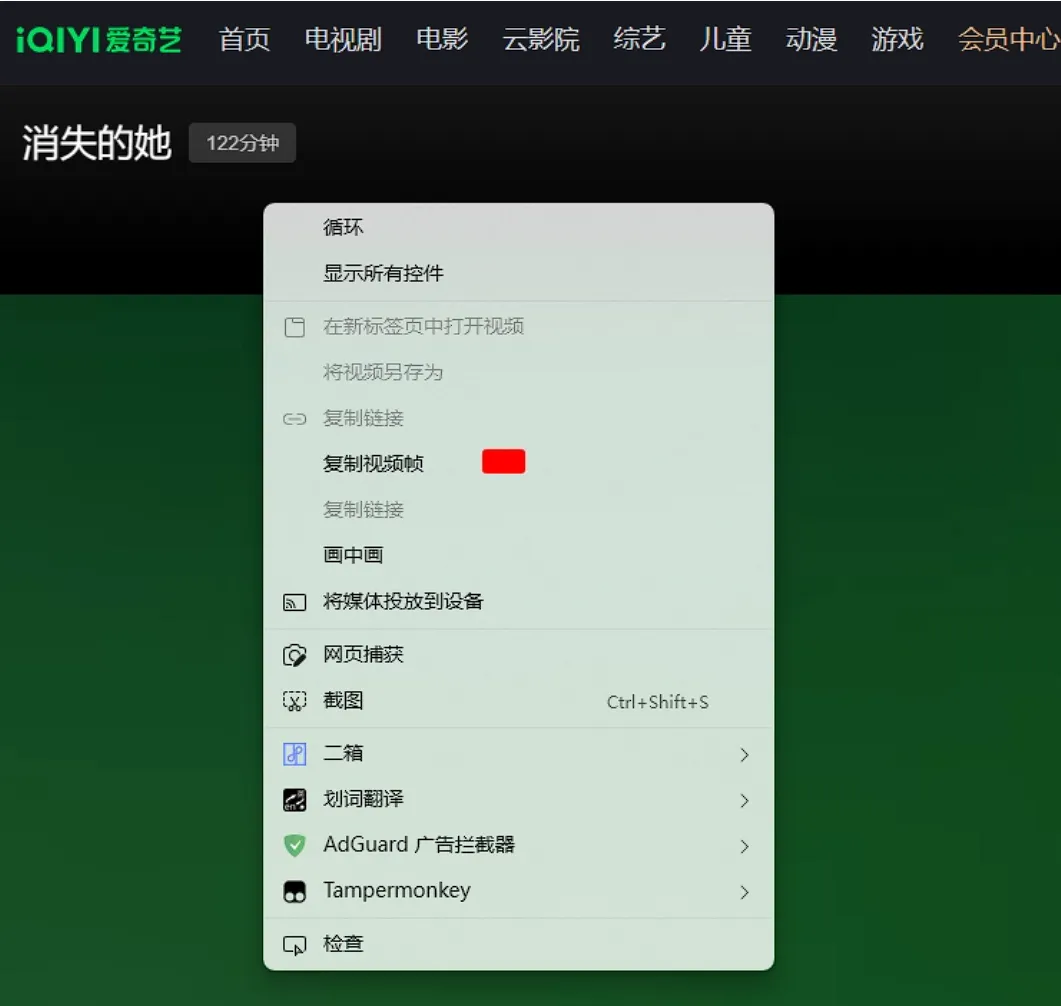Open the 电视剧 section
Image resolution: width=1061 pixels, height=1006 pixels.
[343, 40]
